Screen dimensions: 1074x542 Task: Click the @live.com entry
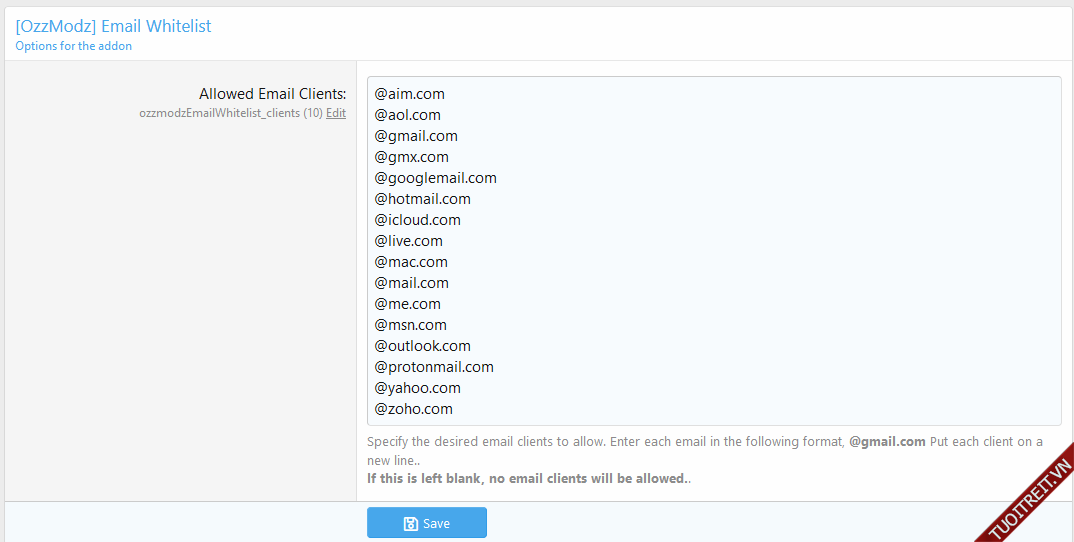(x=409, y=241)
